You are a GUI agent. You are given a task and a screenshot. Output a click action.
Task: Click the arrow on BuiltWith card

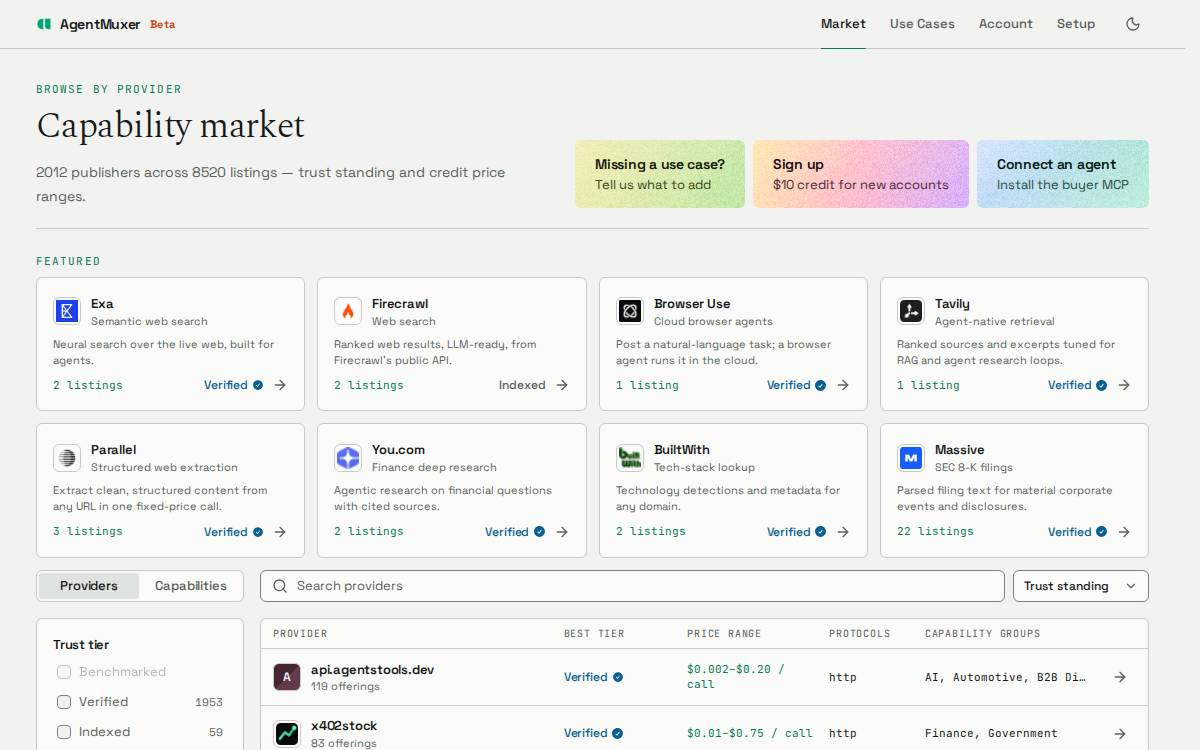tap(843, 532)
